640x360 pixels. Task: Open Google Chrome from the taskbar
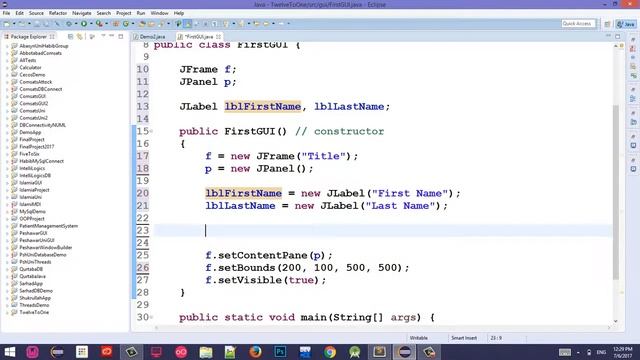(x=330, y=352)
